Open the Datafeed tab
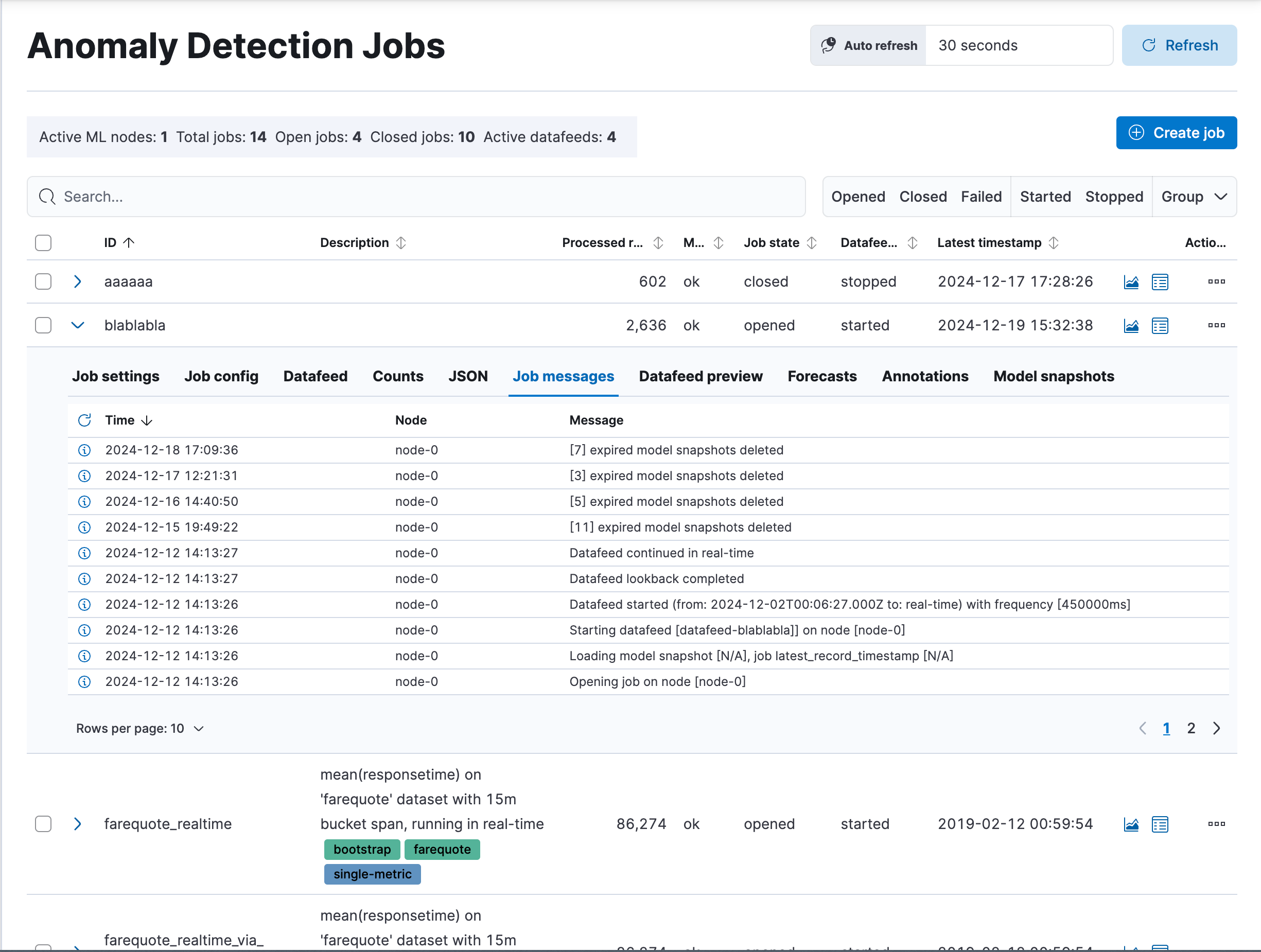Screen dimensions: 1261x952 tap(315, 376)
